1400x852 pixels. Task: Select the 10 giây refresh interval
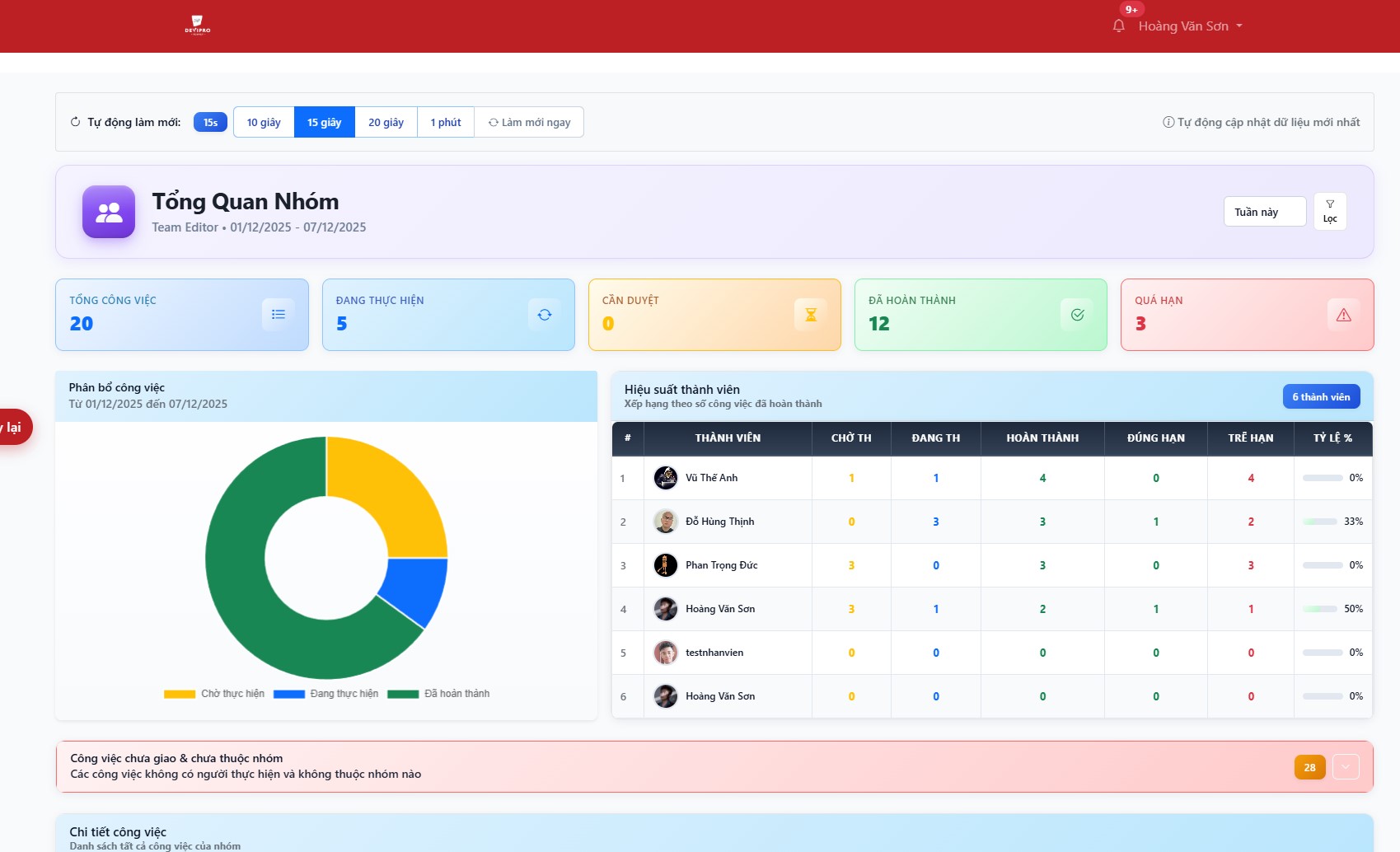[x=263, y=121]
